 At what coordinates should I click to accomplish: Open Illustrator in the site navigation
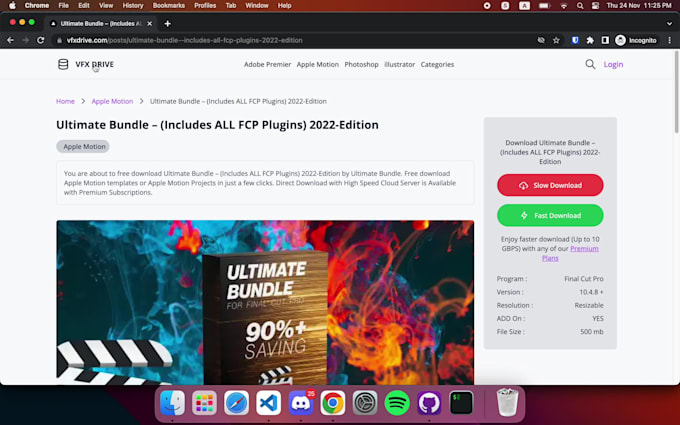399,64
